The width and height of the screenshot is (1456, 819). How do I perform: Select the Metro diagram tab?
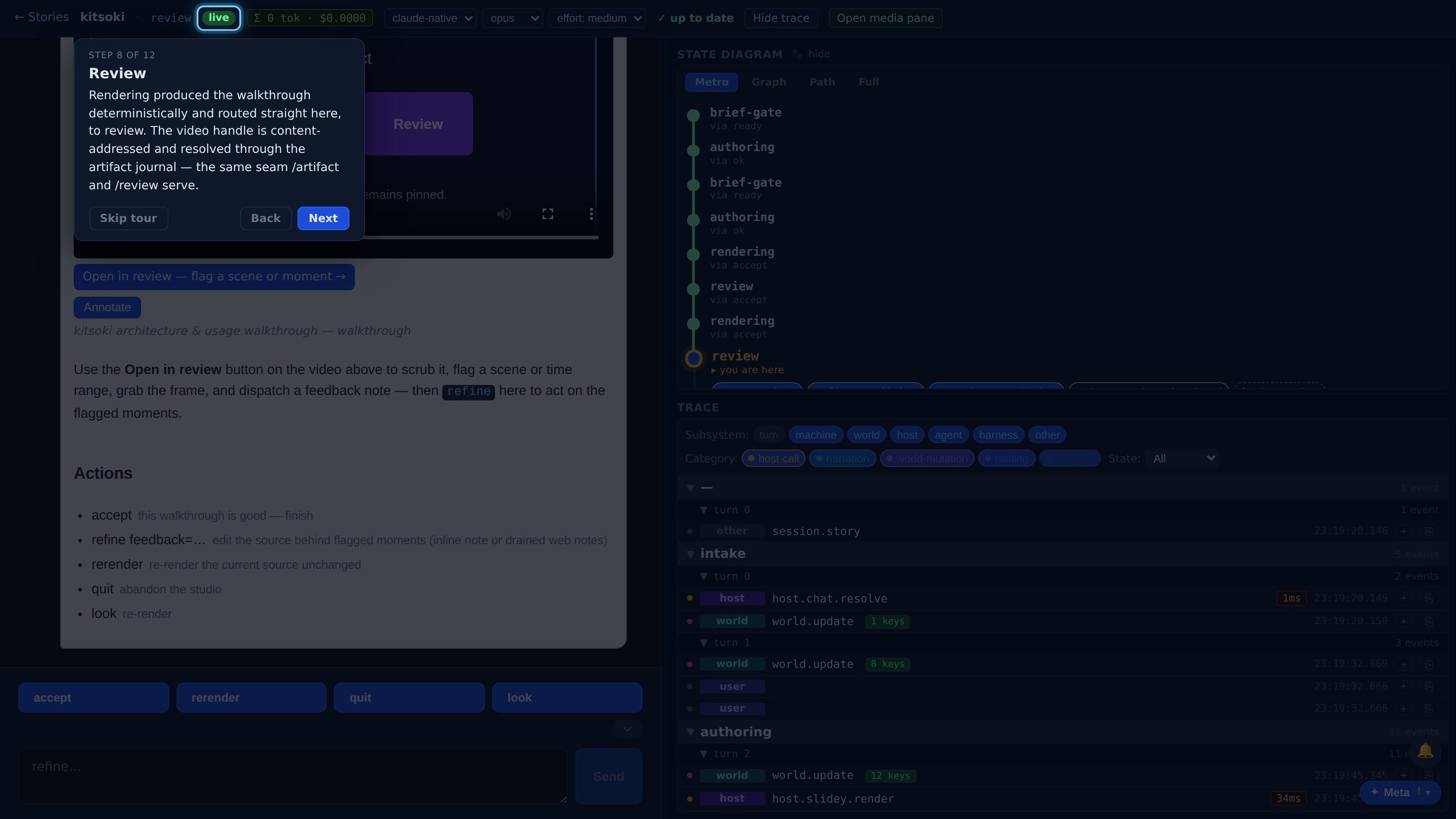tap(711, 82)
